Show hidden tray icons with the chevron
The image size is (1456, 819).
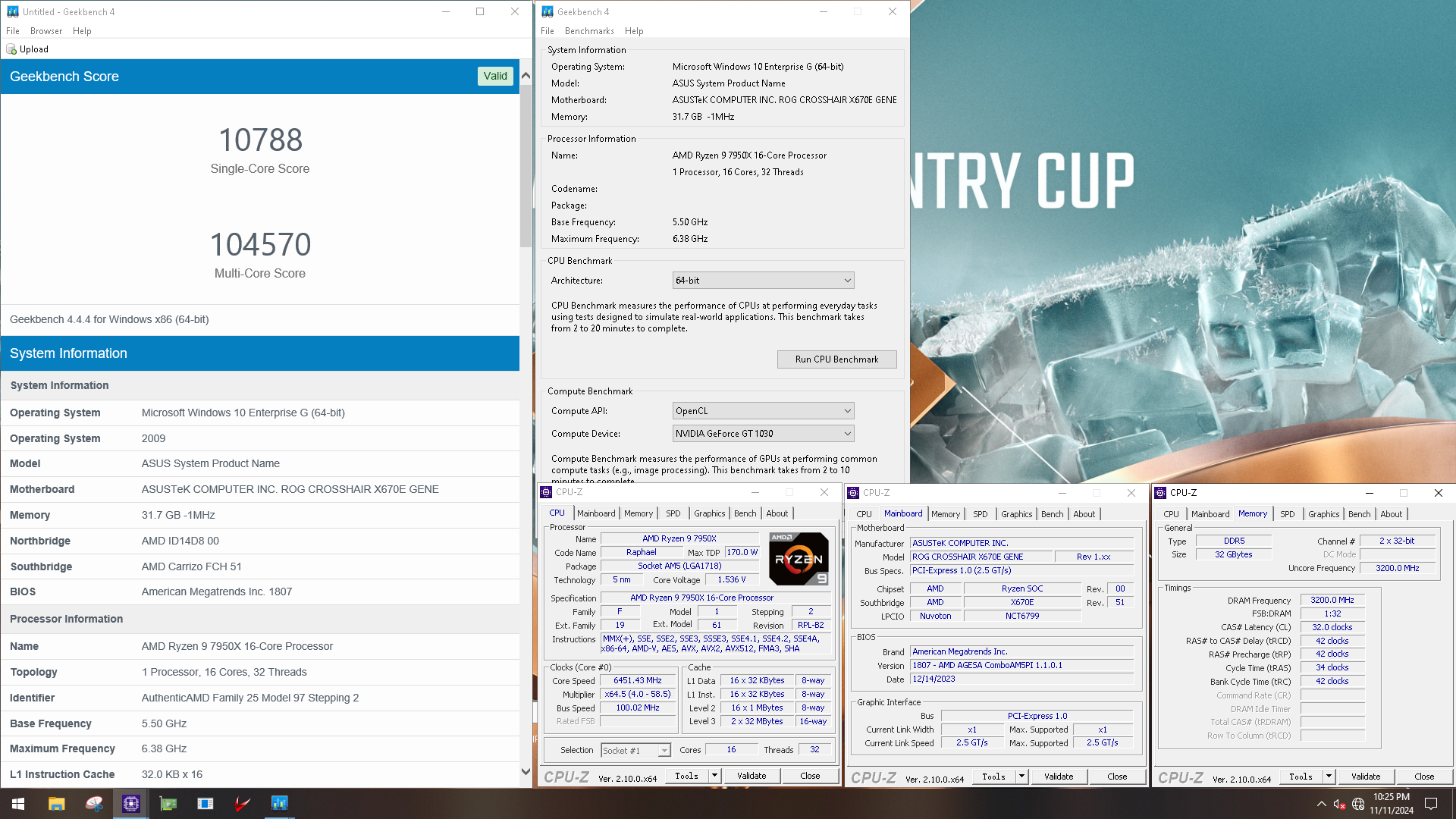1321,804
